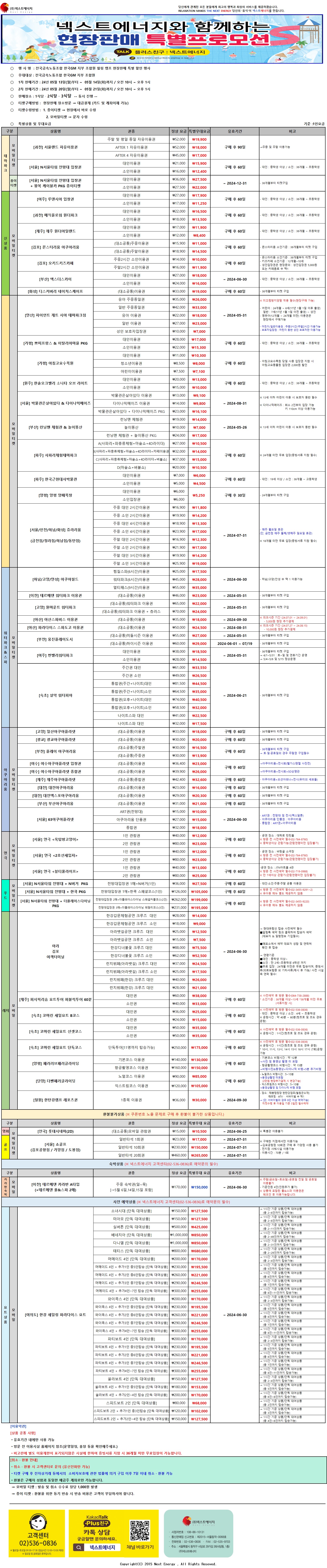
Task: Click the [제주] 제주아쿠아플라넷 product name
Action: point(55,780)
